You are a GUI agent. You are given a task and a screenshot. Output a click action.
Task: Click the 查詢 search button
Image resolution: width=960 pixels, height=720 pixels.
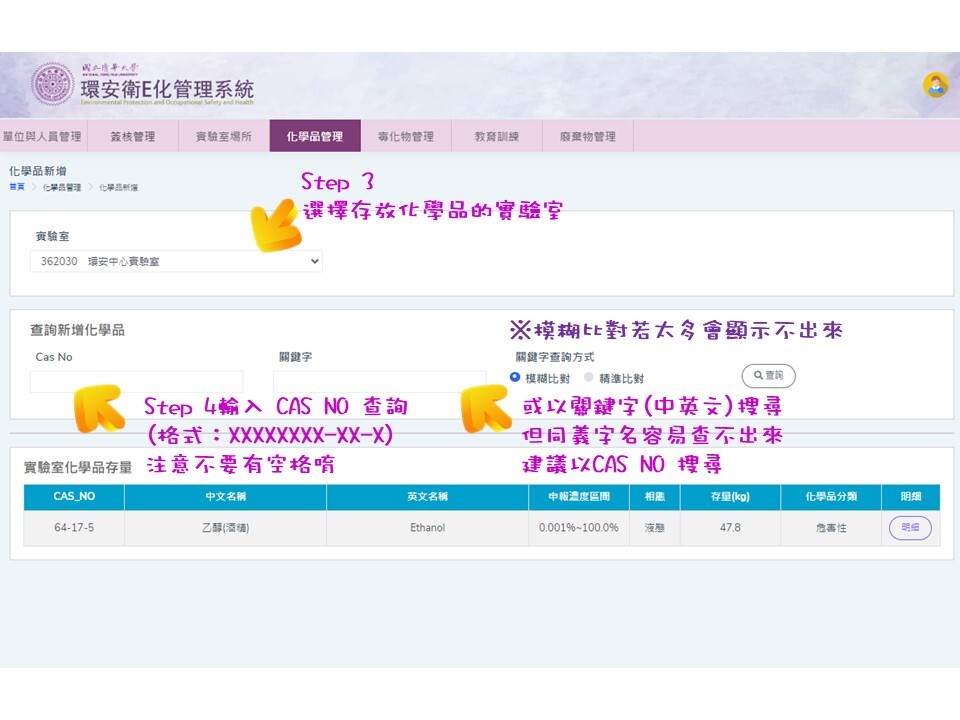(x=768, y=375)
